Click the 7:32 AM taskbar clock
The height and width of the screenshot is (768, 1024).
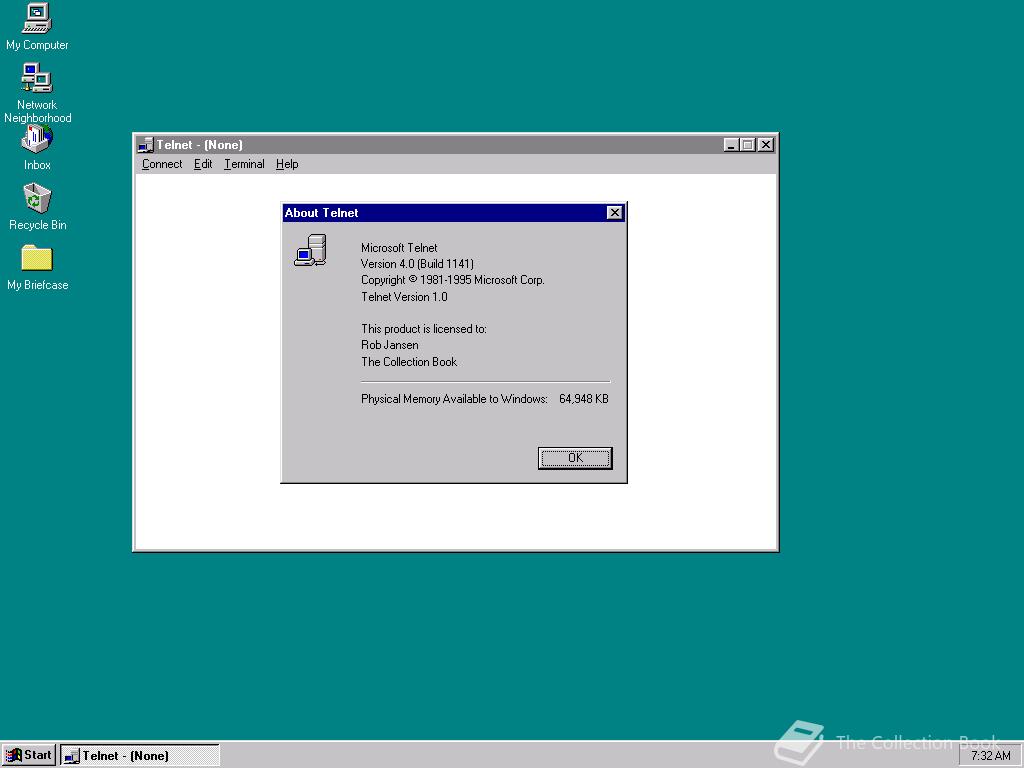click(x=990, y=756)
